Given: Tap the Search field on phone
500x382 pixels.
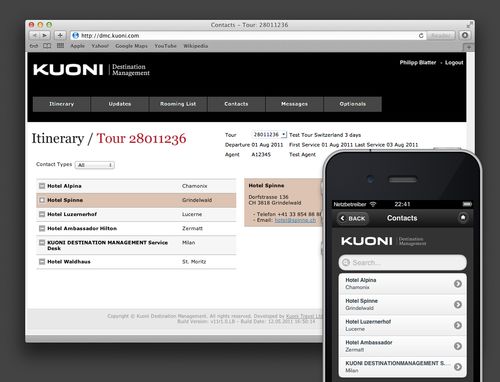Looking at the screenshot, I should click(x=402, y=263).
